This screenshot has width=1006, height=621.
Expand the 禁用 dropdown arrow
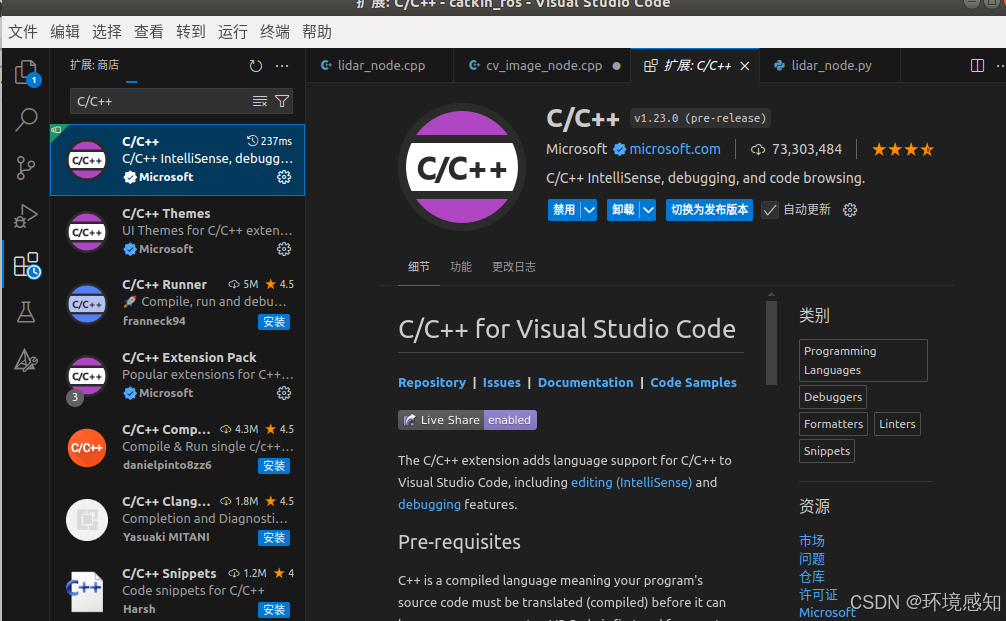coord(589,210)
